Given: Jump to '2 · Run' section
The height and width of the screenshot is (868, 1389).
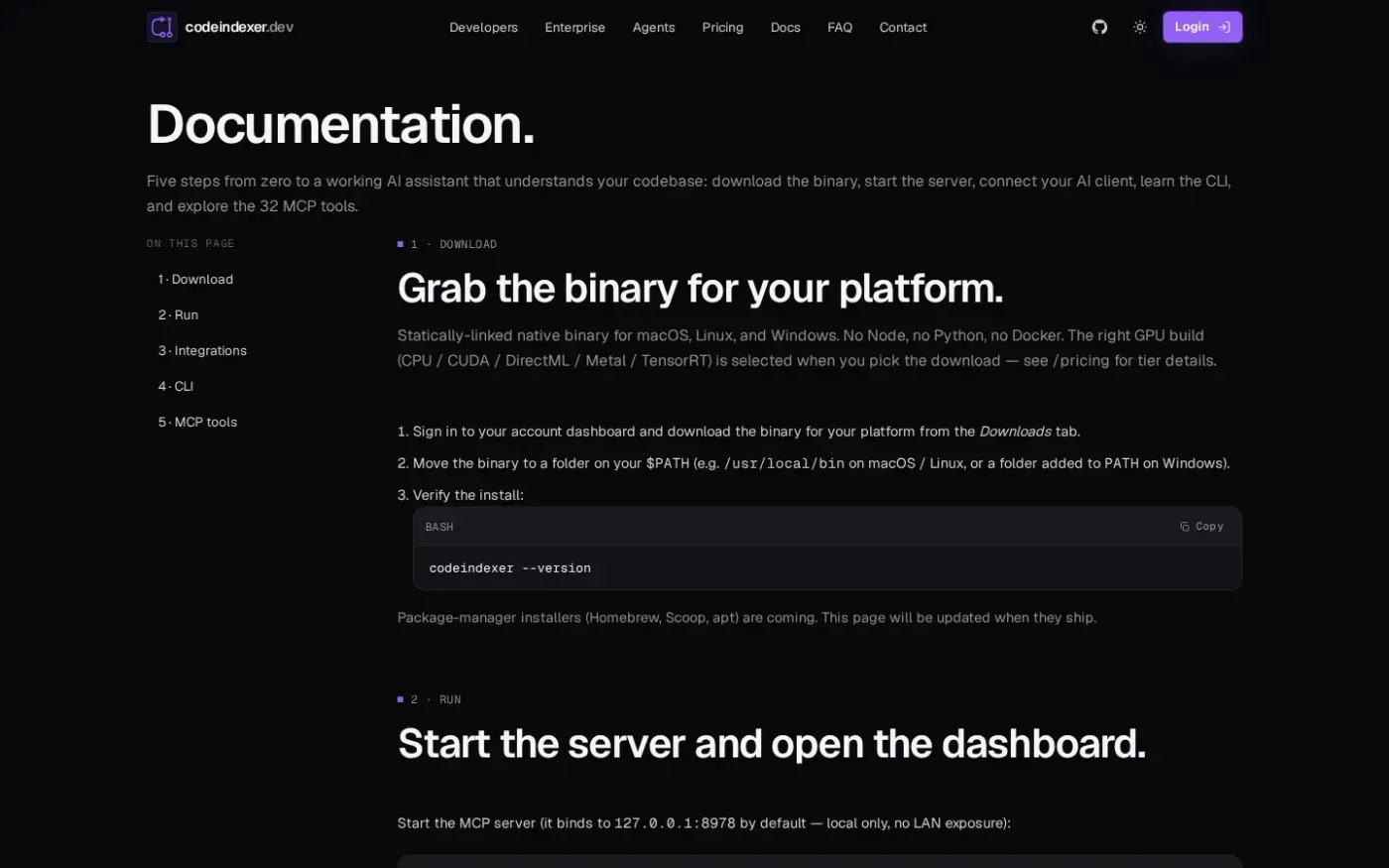Looking at the screenshot, I should 179,315.
